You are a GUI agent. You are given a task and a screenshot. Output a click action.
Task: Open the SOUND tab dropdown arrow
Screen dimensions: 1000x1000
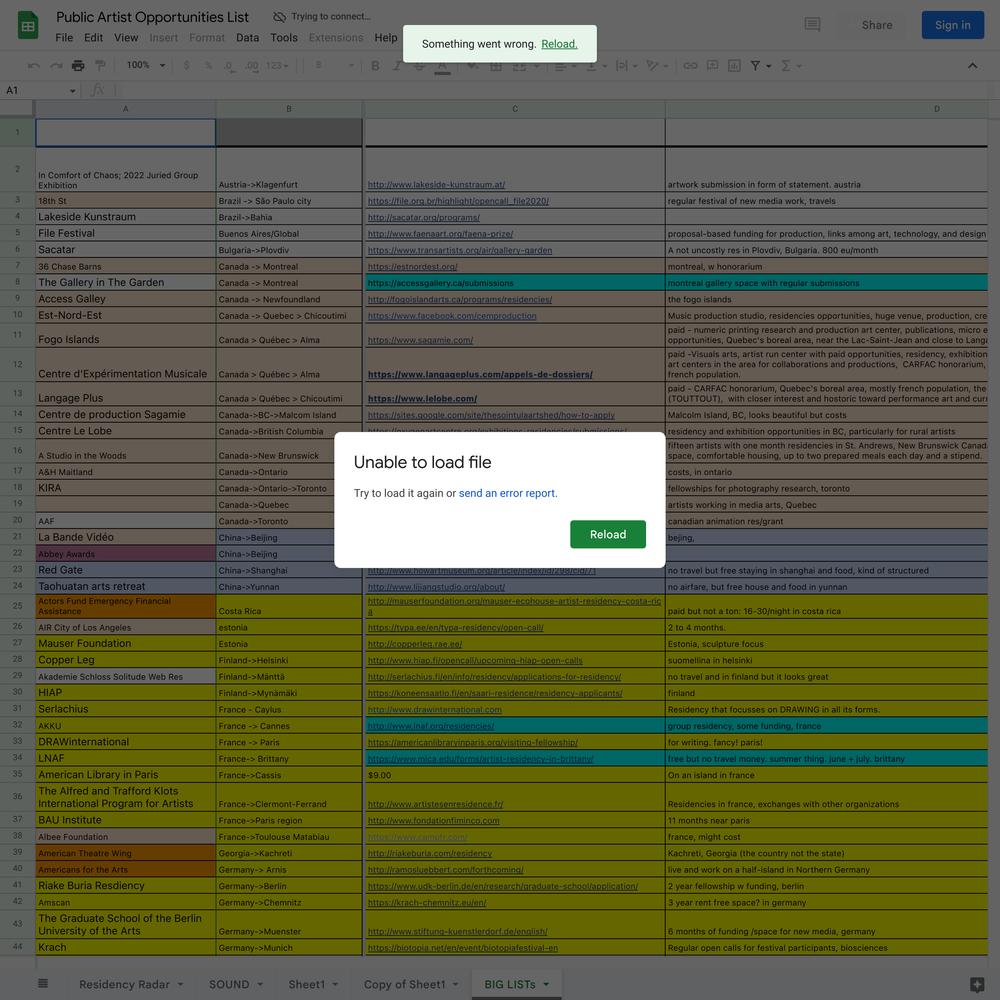260,984
